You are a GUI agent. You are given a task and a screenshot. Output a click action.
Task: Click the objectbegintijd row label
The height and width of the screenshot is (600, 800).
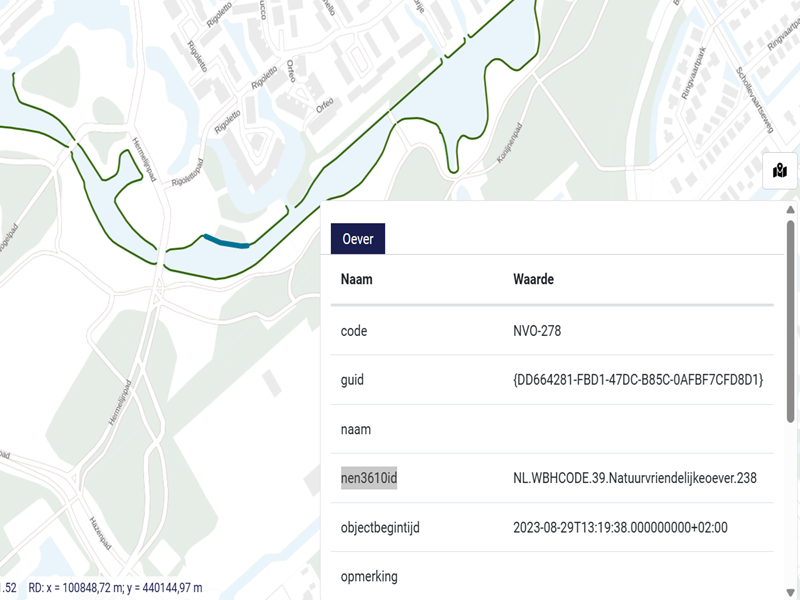coord(380,527)
